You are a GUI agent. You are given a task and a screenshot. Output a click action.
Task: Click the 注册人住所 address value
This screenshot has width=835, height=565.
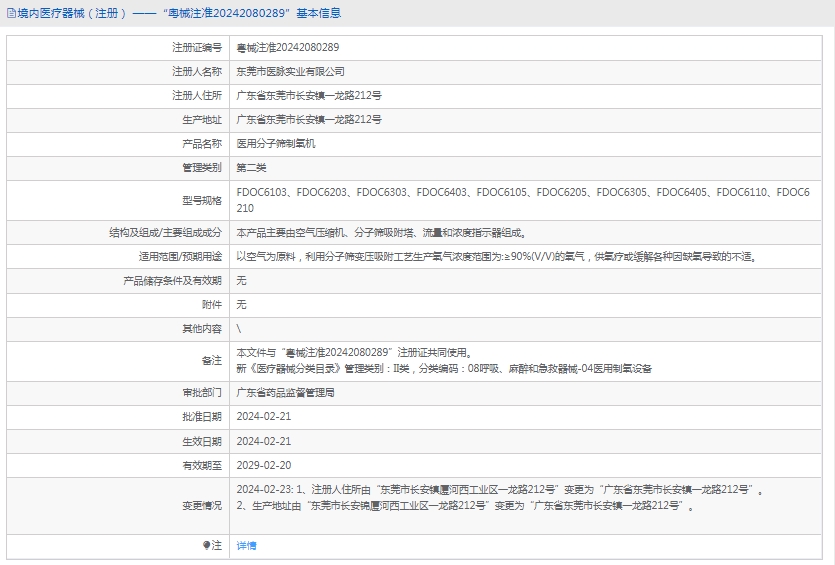point(308,95)
